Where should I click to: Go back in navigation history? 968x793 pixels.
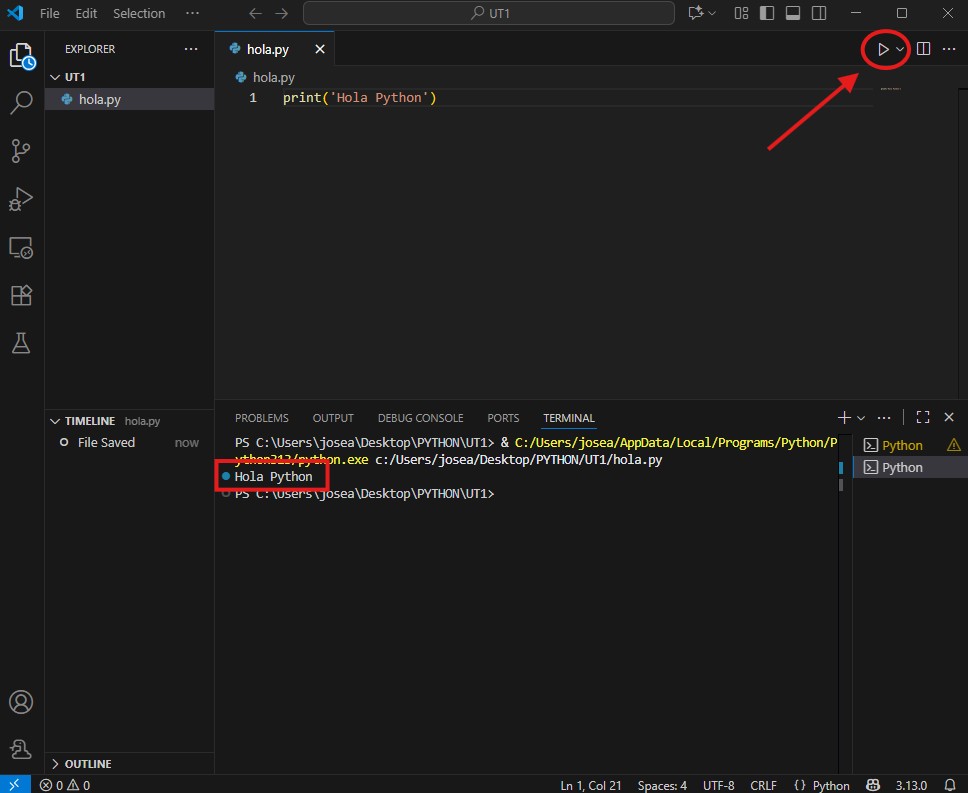[256, 13]
